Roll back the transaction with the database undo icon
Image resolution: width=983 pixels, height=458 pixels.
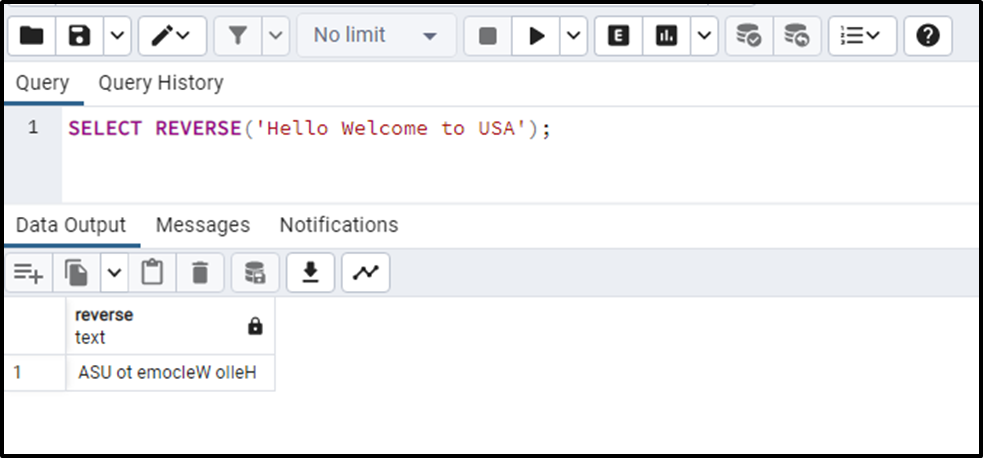pos(797,36)
